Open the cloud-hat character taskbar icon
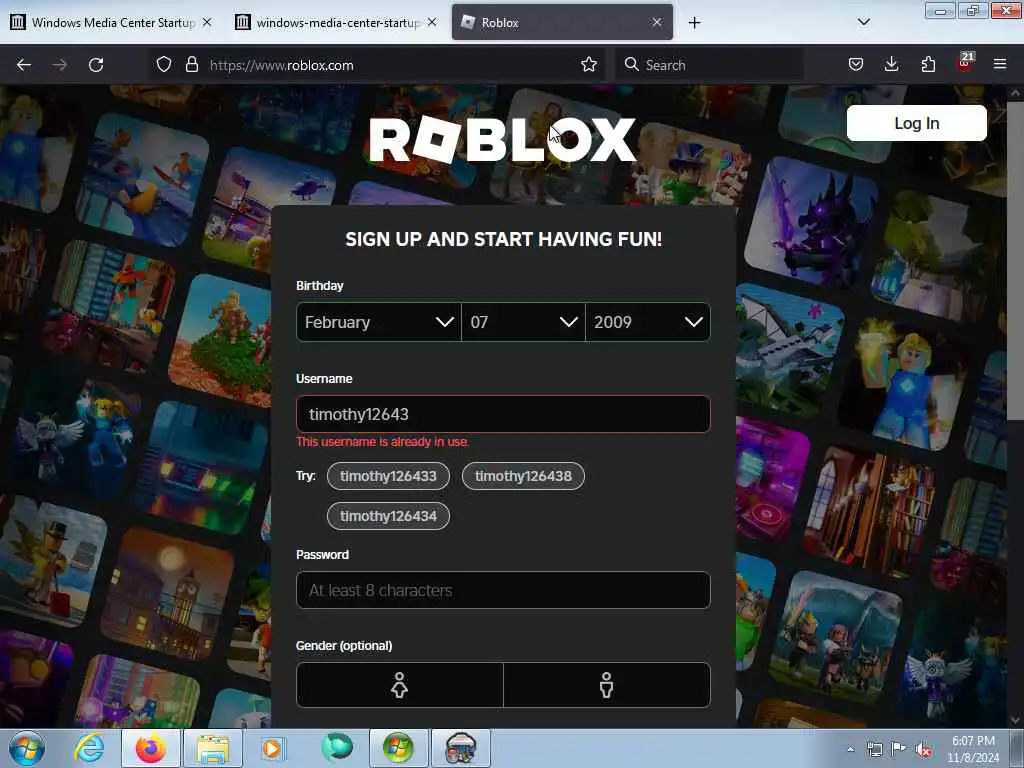 [461, 748]
